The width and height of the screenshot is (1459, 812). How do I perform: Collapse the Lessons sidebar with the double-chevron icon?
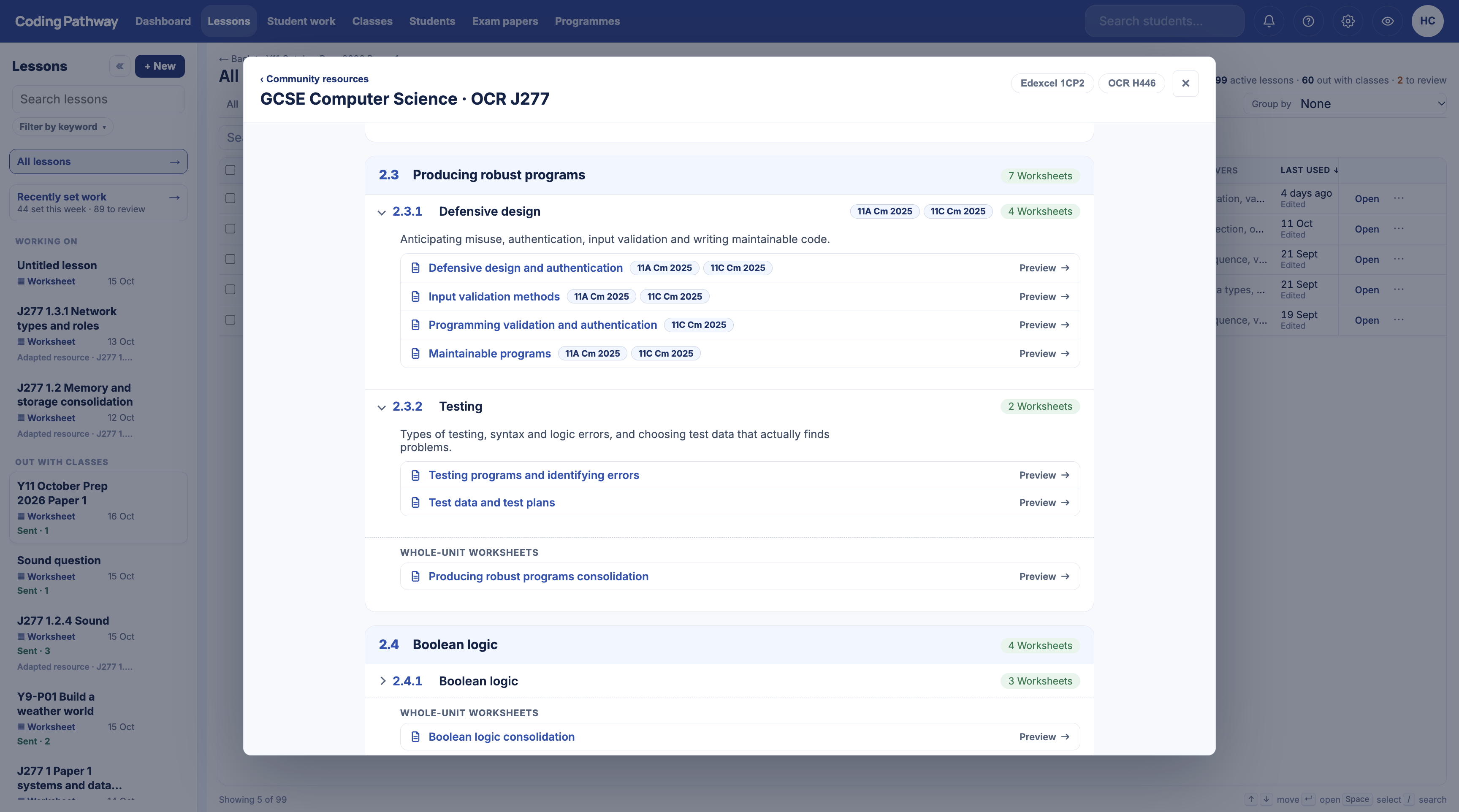click(x=119, y=66)
